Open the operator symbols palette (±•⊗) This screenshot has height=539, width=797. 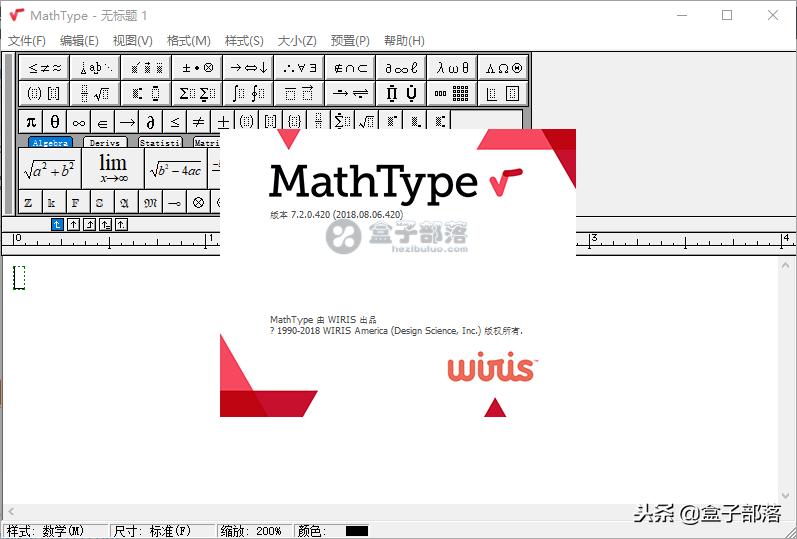point(197,68)
